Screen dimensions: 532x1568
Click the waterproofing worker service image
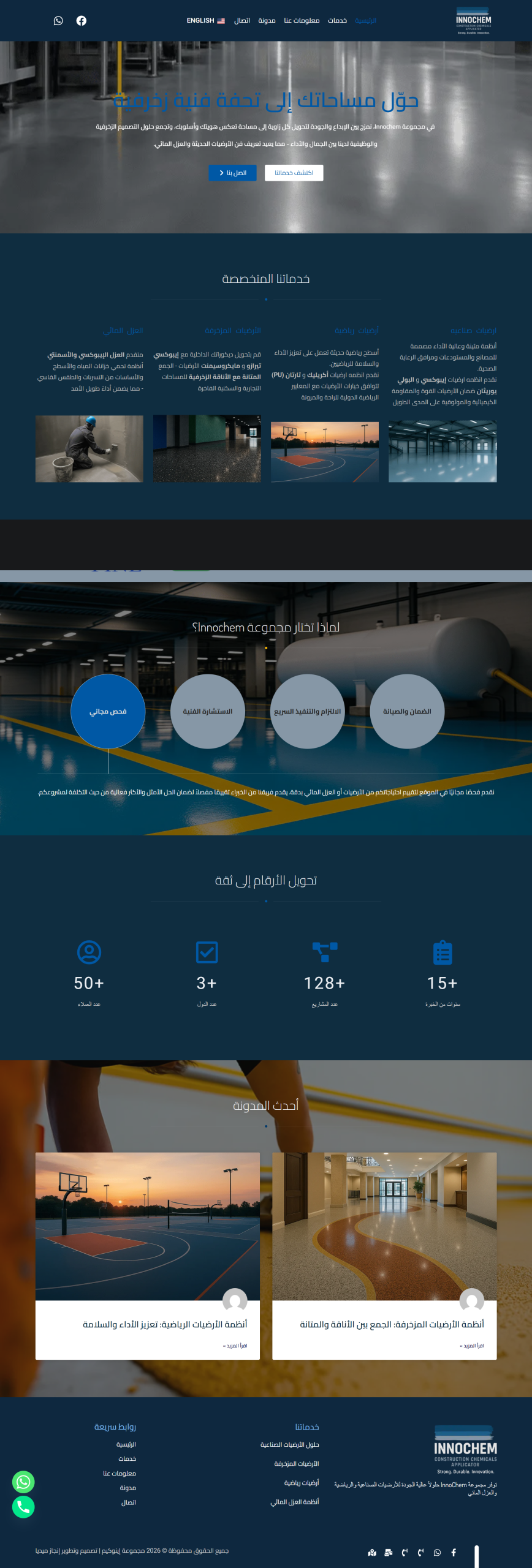click(x=89, y=448)
